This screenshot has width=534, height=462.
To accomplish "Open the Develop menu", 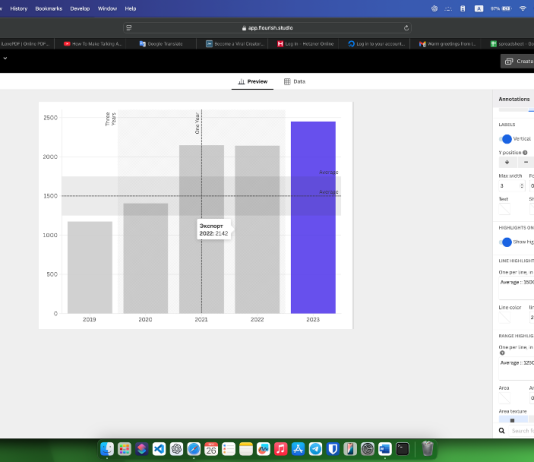I will (80, 9).
